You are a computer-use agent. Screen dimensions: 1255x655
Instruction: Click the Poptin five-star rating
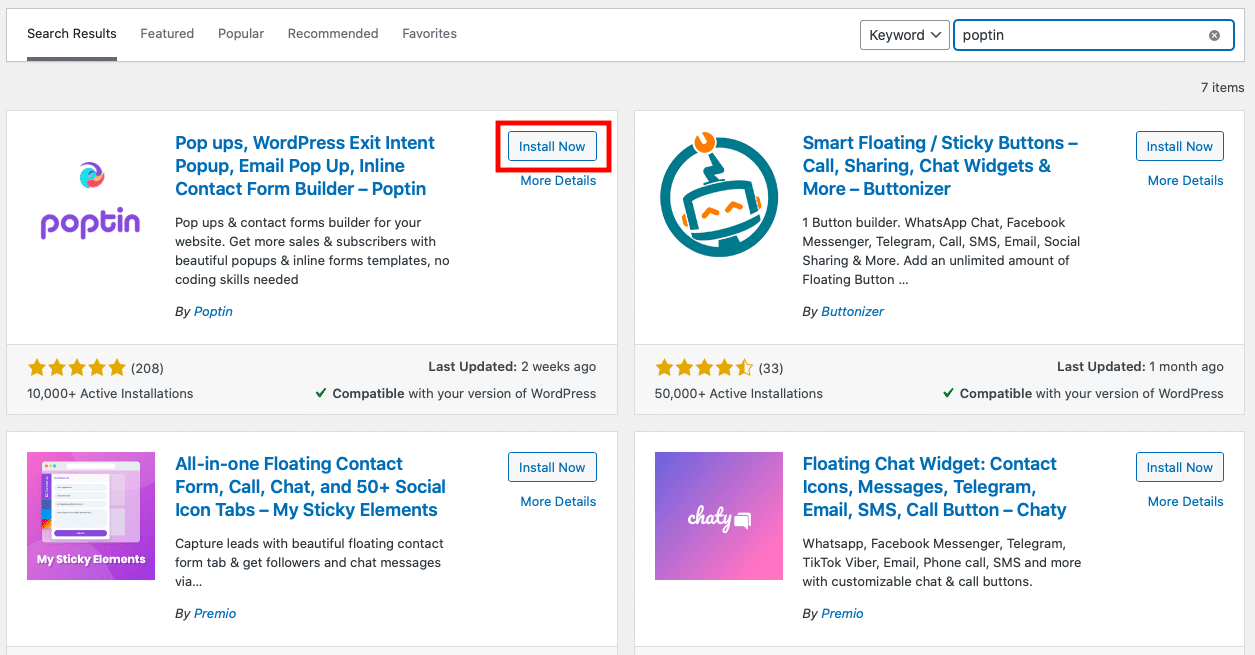77,367
